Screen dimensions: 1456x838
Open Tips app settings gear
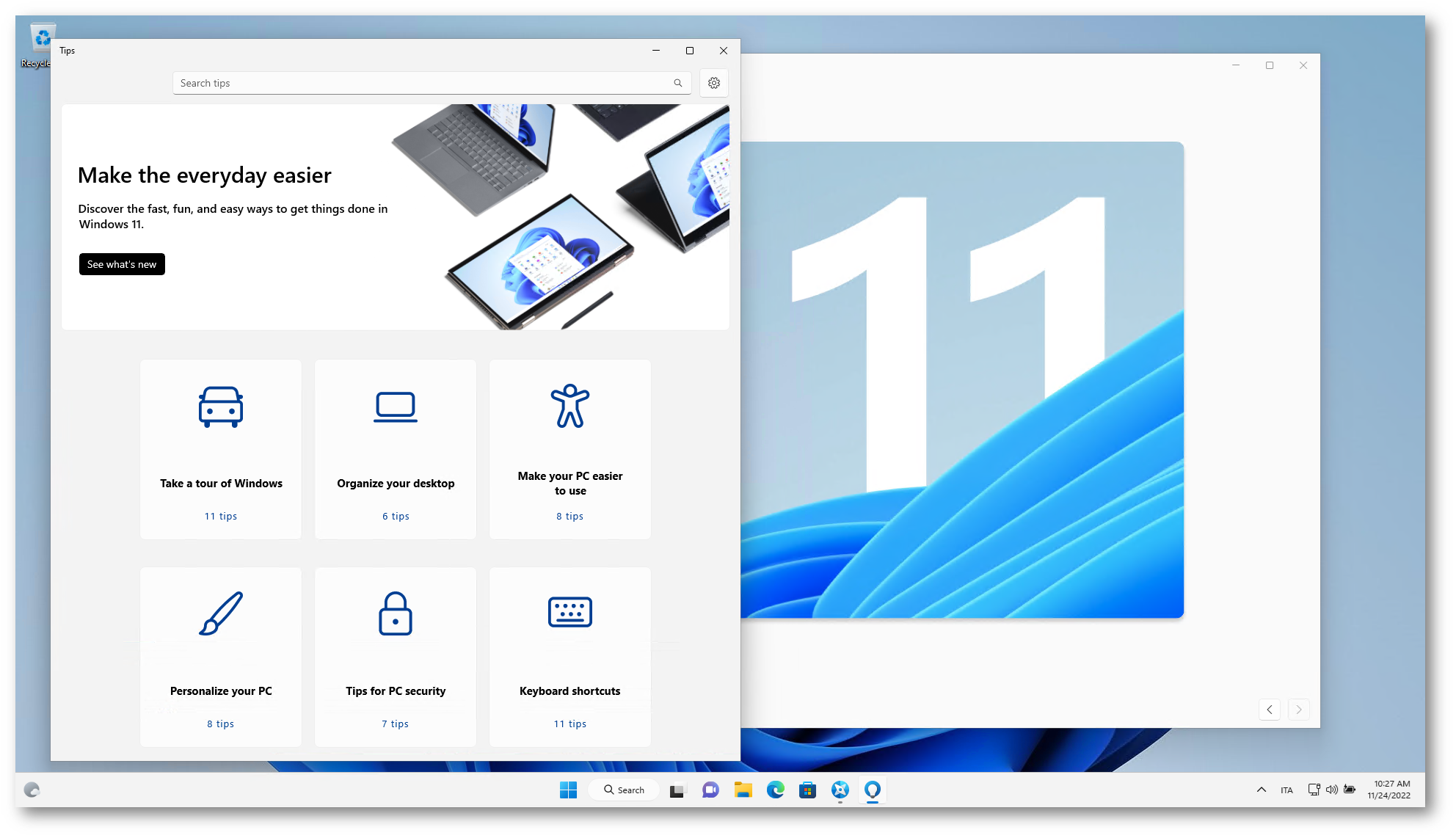tap(713, 83)
